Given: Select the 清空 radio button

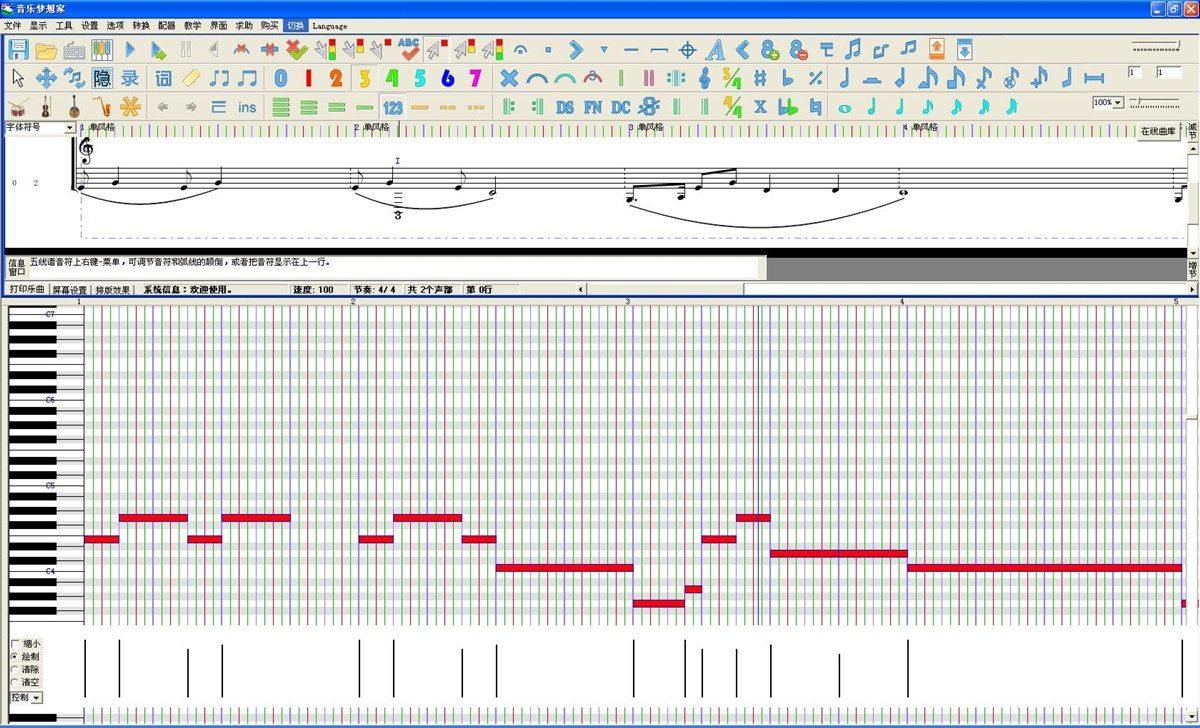Looking at the screenshot, I should [x=15, y=682].
